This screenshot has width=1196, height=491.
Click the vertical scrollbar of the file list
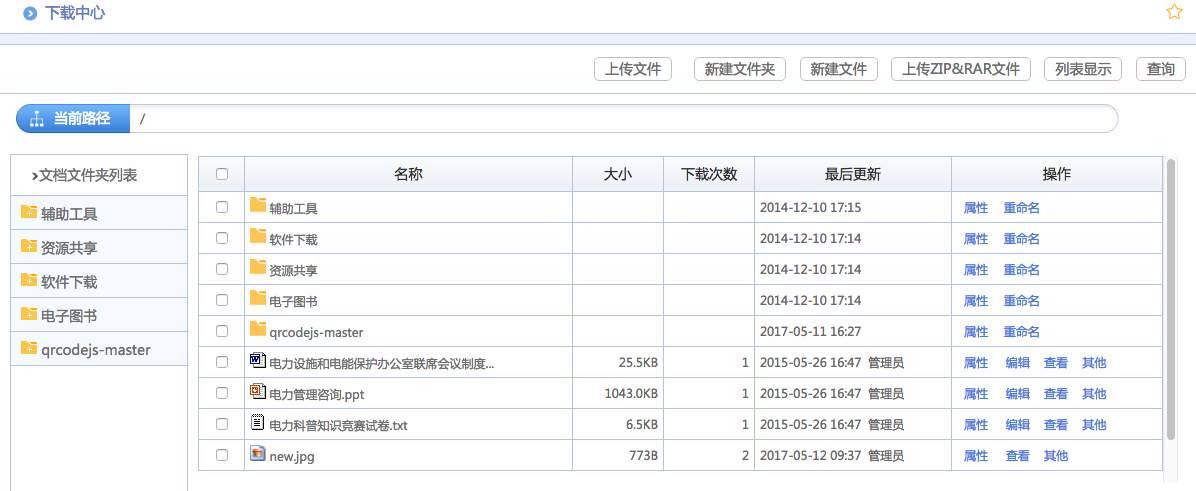pyautogui.click(x=1170, y=300)
